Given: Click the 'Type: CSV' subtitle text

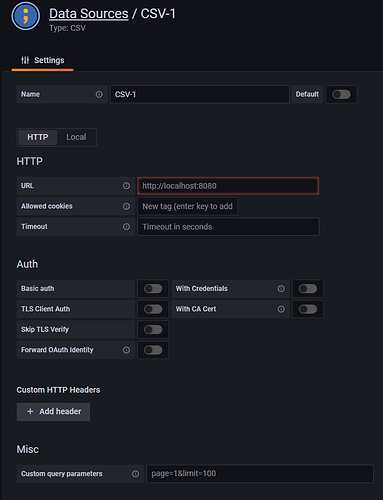Looking at the screenshot, I should (67, 28).
